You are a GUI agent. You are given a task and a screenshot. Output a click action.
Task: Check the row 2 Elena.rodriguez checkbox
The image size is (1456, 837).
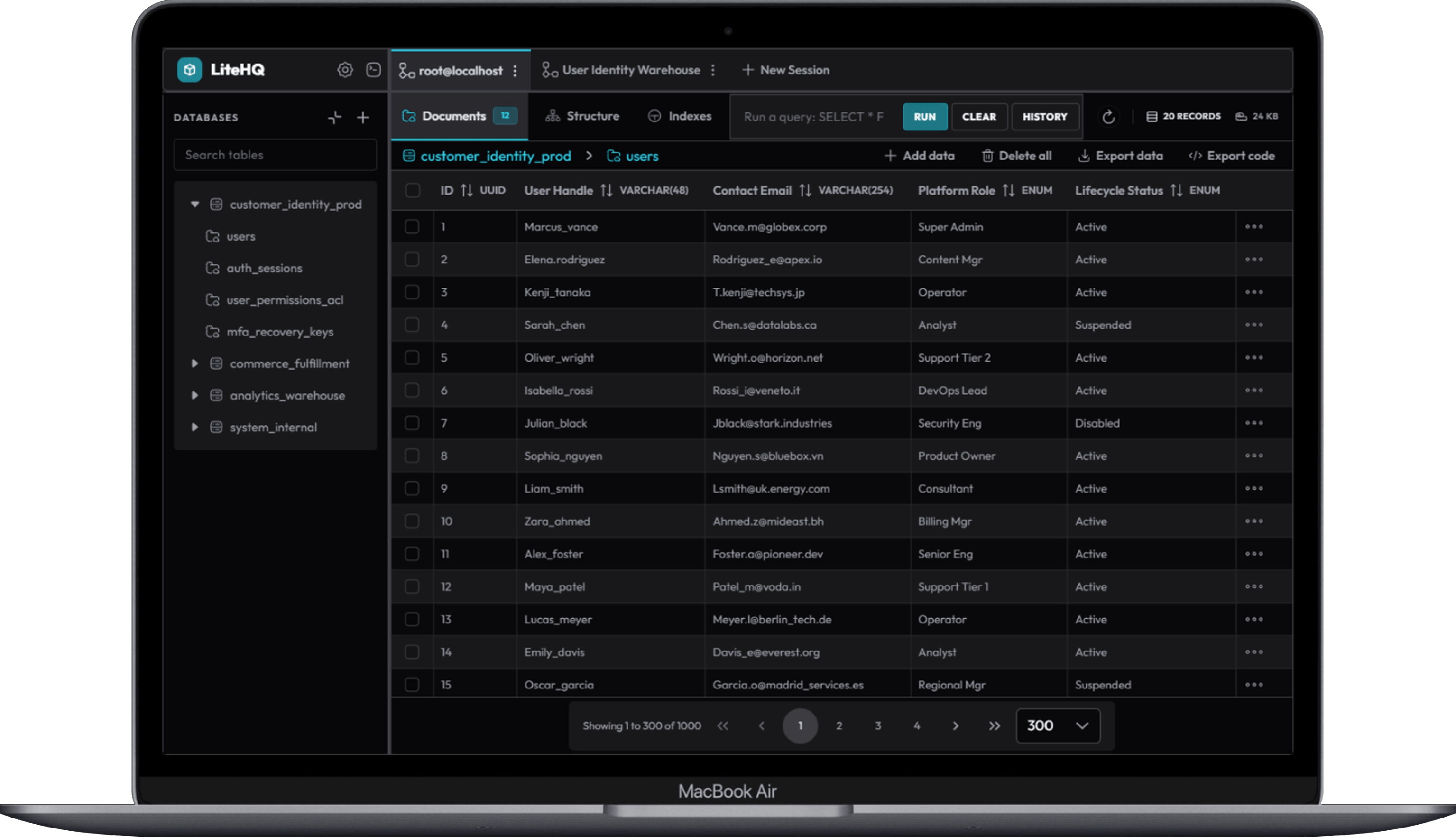click(x=412, y=259)
